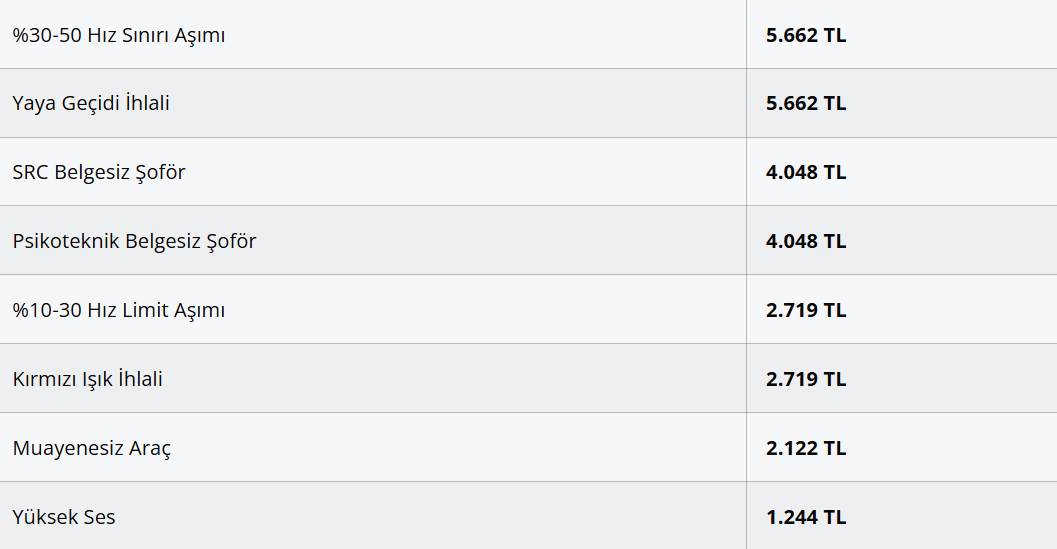Select the 2.719 TL fine for %10-30 speeding
The height and width of the screenshot is (549, 1057).
tap(806, 310)
